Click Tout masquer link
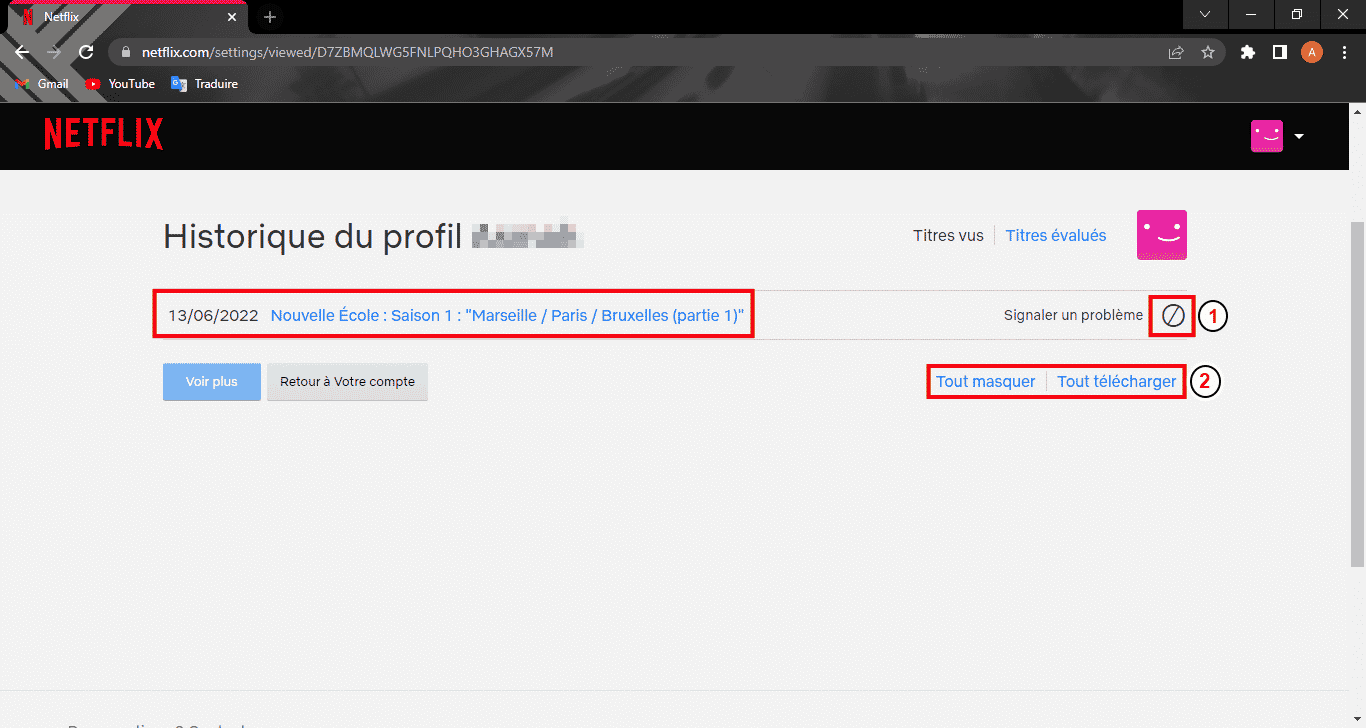Screen dimensions: 1366x728 click(x=985, y=382)
